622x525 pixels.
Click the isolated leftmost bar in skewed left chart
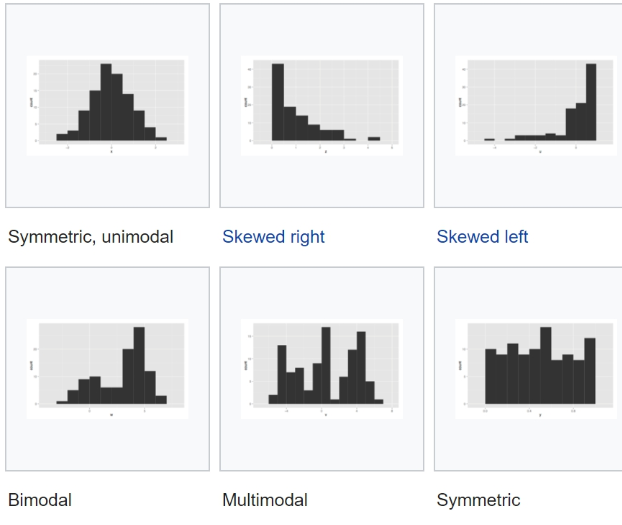tap(489, 139)
